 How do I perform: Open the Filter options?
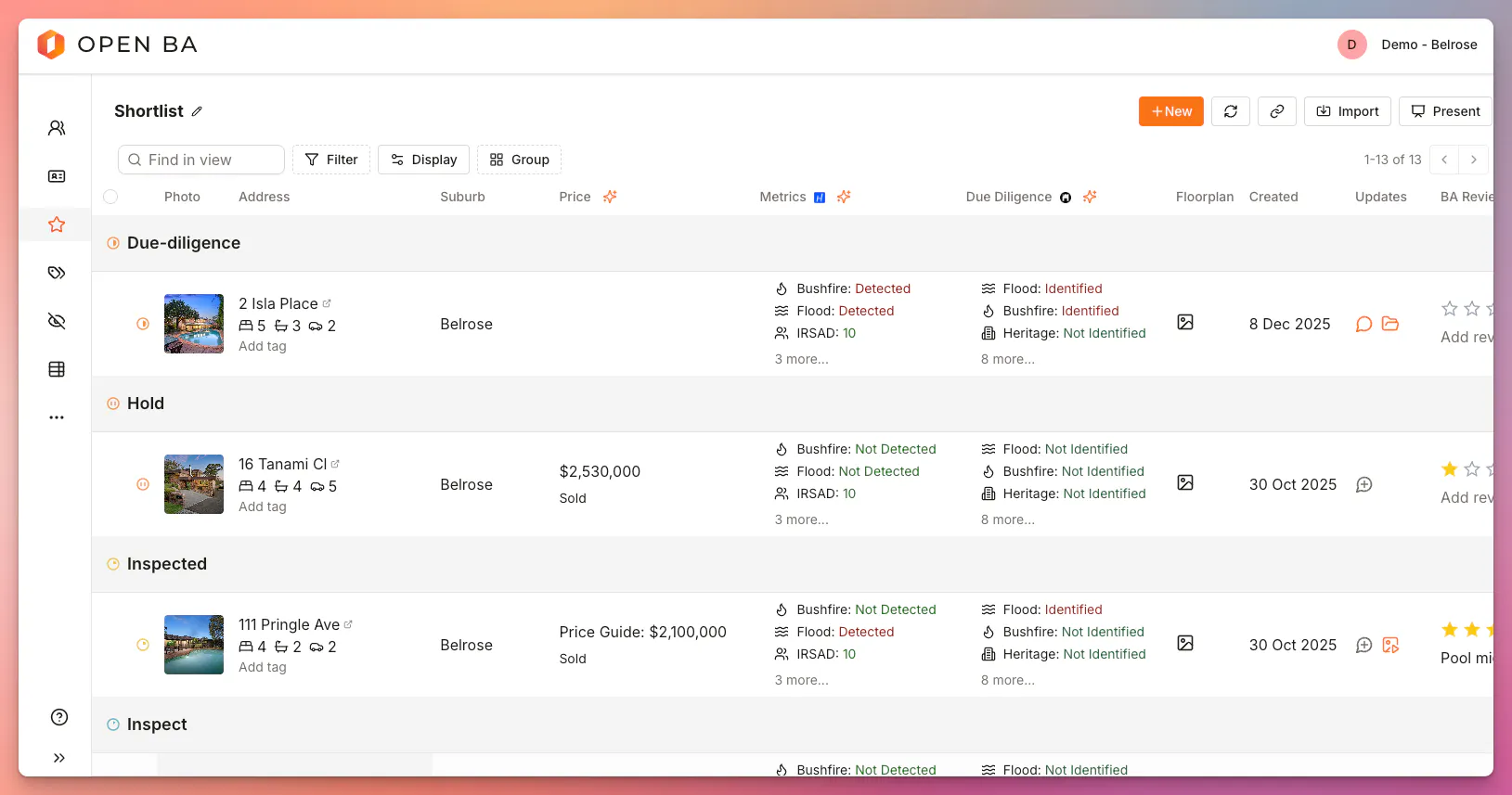coord(331,160)
